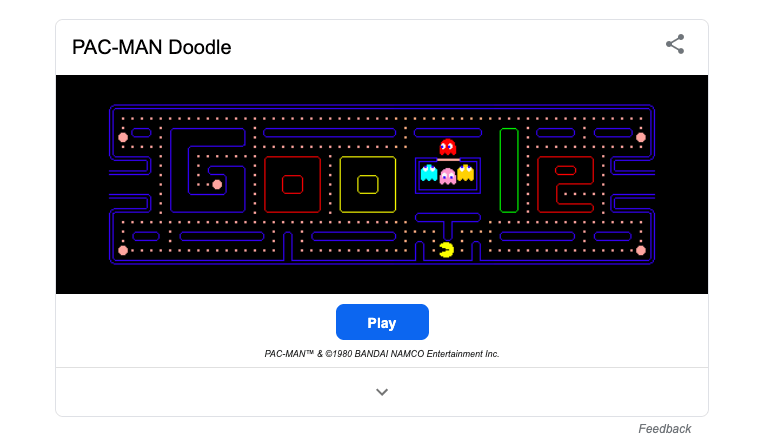Click the red letter E shape
757x441 pixels.
pos(565,185)
